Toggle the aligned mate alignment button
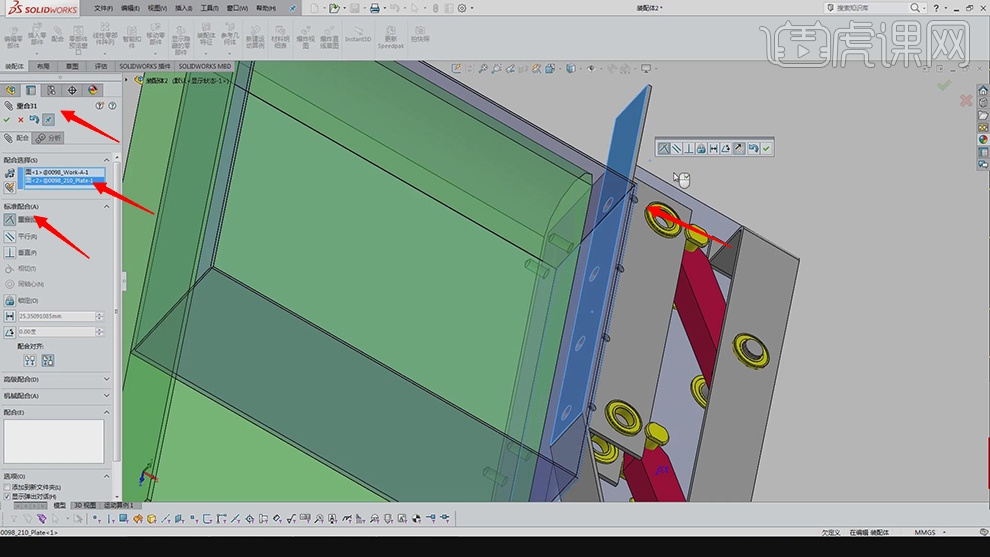The height and width of the screenshot is (557, 990). [30, 360]
